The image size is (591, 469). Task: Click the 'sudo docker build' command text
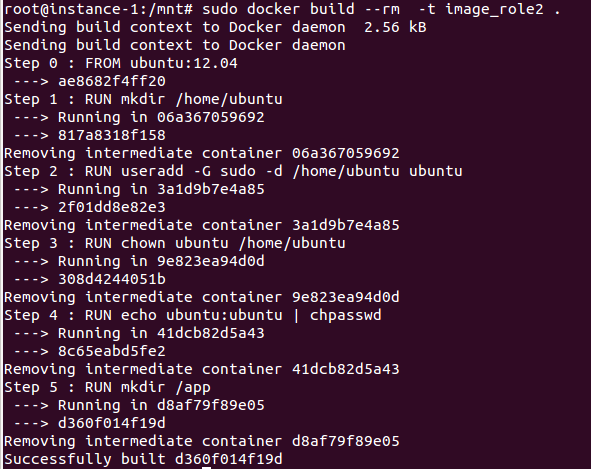[x=278, y=9]
